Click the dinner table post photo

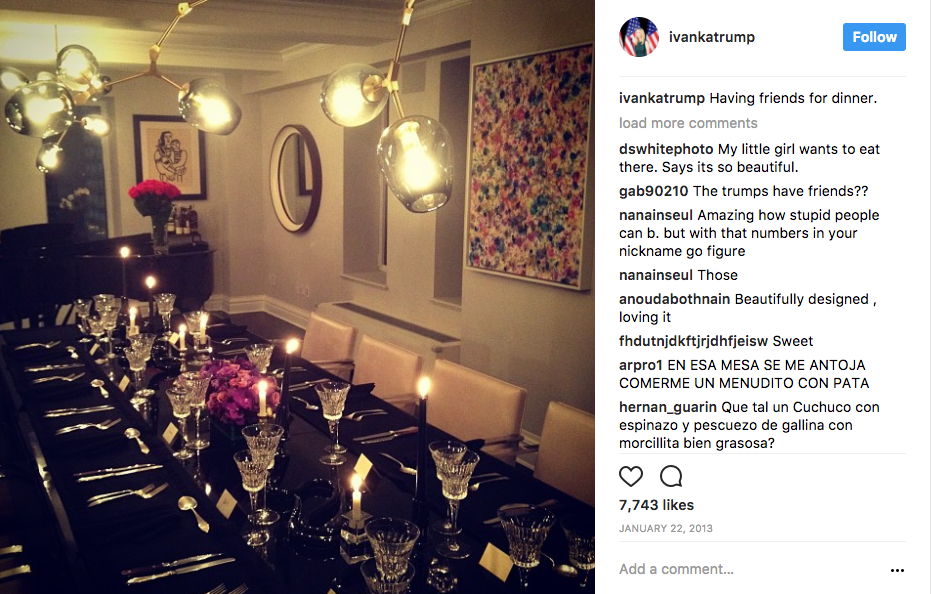coord(297,297)
